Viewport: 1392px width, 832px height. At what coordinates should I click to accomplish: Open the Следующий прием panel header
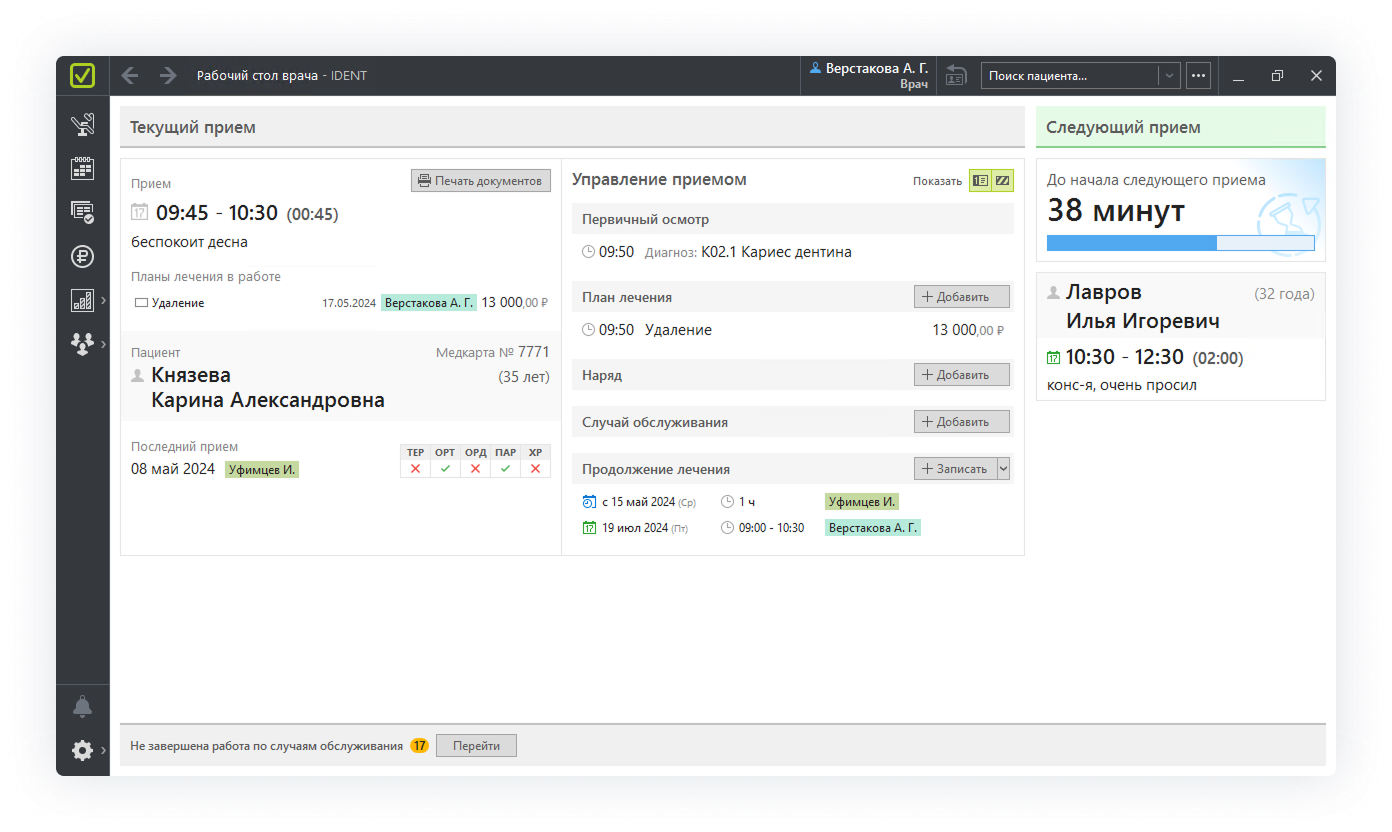click(1181, 127)
